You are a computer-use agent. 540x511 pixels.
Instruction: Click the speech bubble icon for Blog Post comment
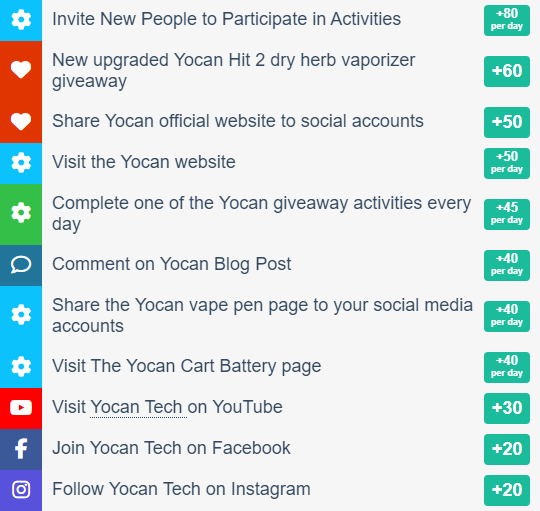[21, 265]
